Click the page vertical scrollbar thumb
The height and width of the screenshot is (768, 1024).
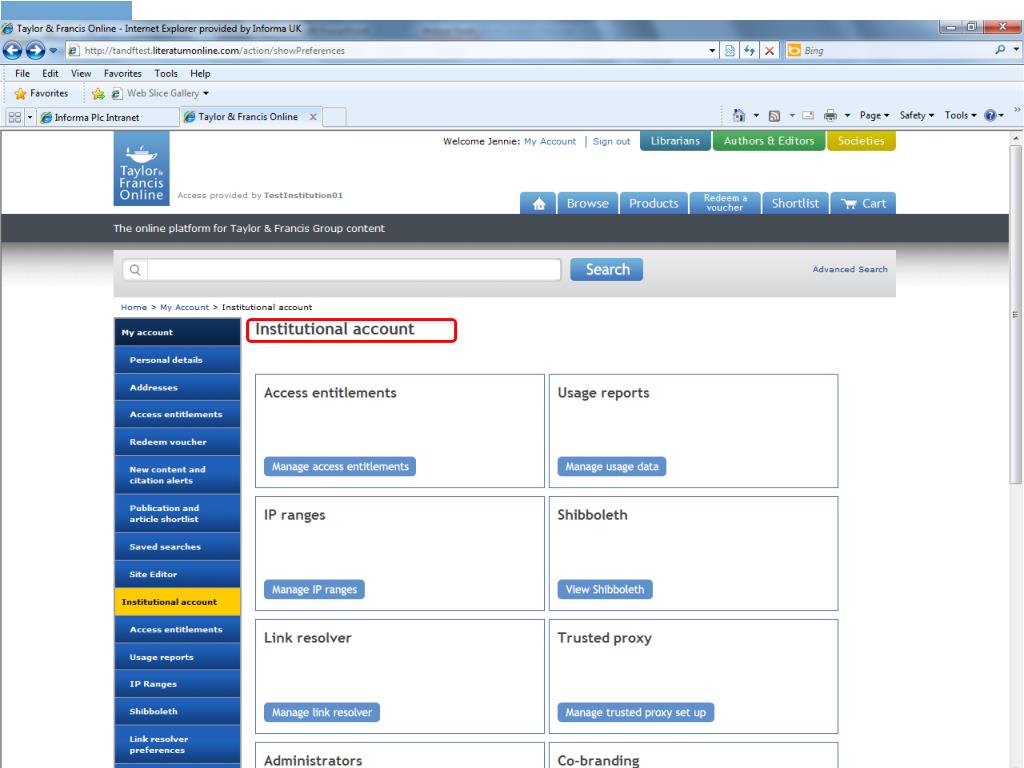(1016, 313)
